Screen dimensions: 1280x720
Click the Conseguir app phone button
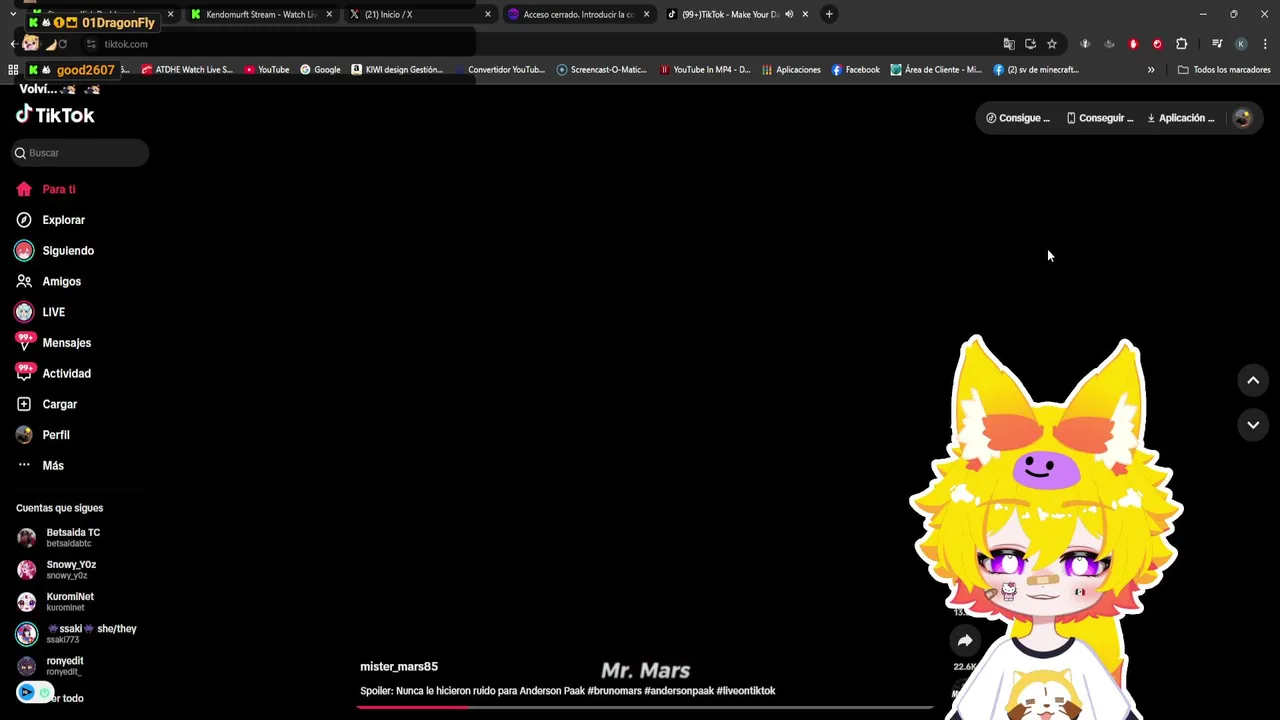coord(1100,118)
